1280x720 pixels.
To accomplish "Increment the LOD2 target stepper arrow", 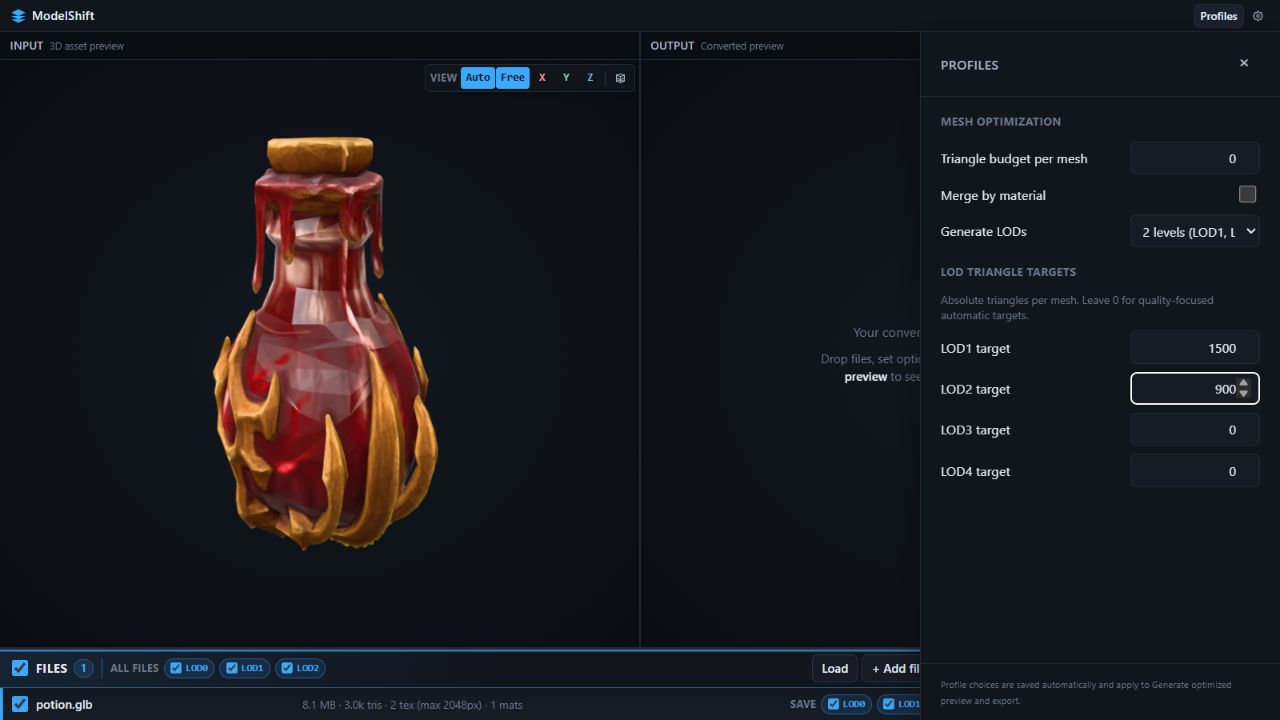I will (x=1244, y=383).
